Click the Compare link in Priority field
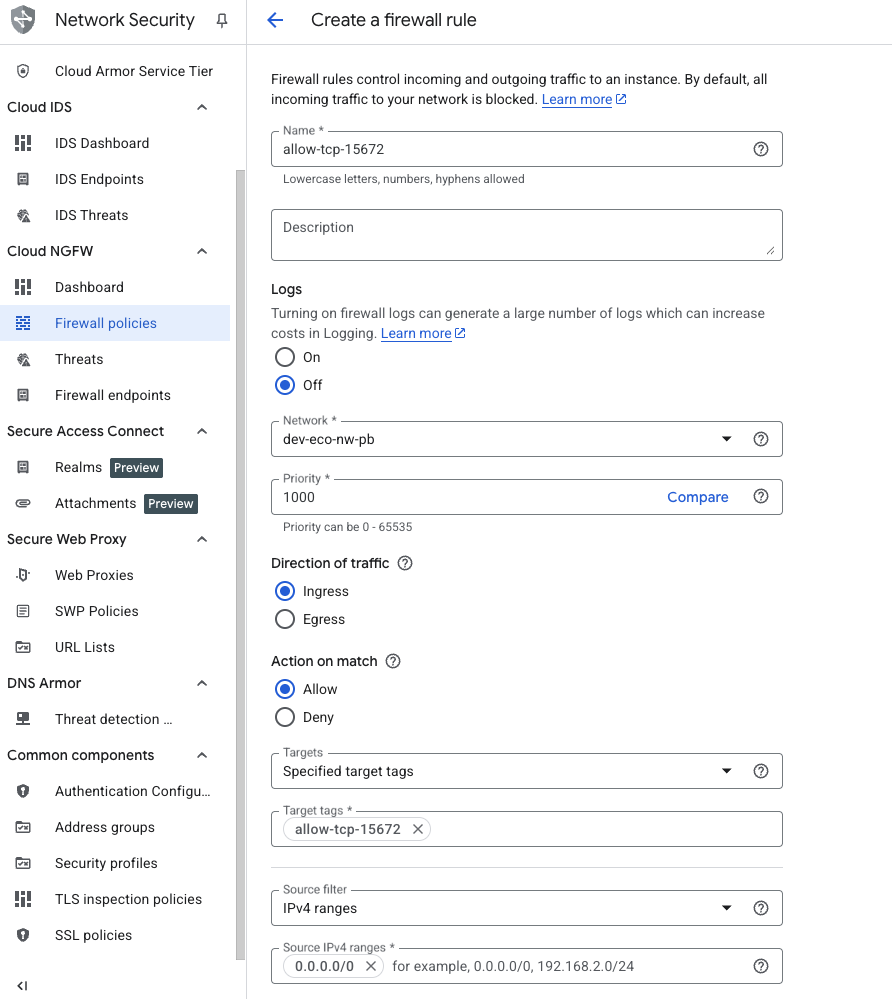The image size is (892, 999). pyautogui.click(x=697, y=497)
